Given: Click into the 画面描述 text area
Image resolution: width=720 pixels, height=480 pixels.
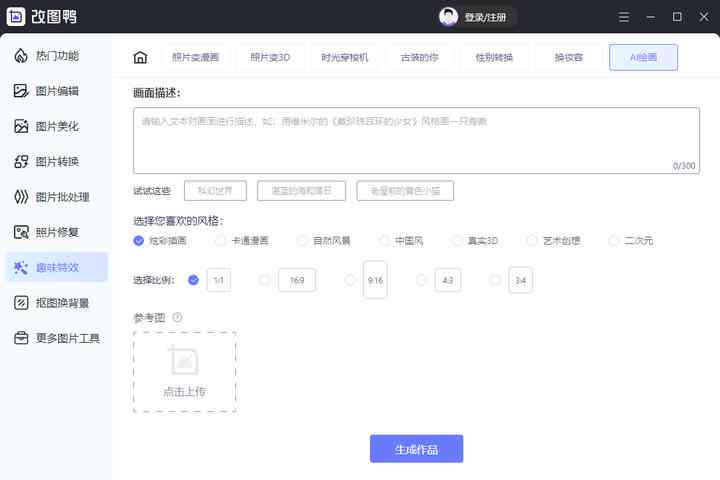Looking at the screenshot, I should coord(416,141).
